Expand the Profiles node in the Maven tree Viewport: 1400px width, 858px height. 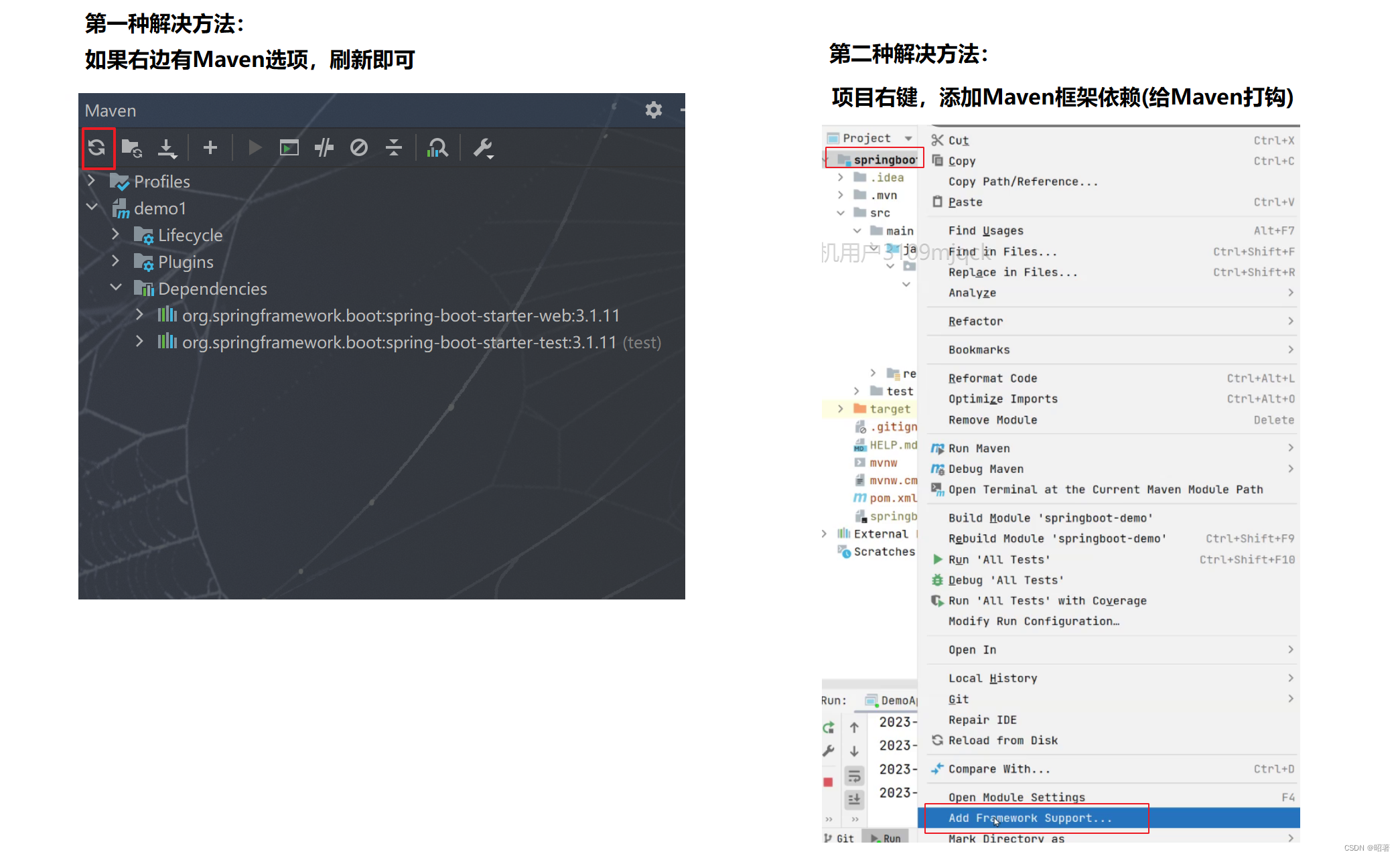[91, 181]
